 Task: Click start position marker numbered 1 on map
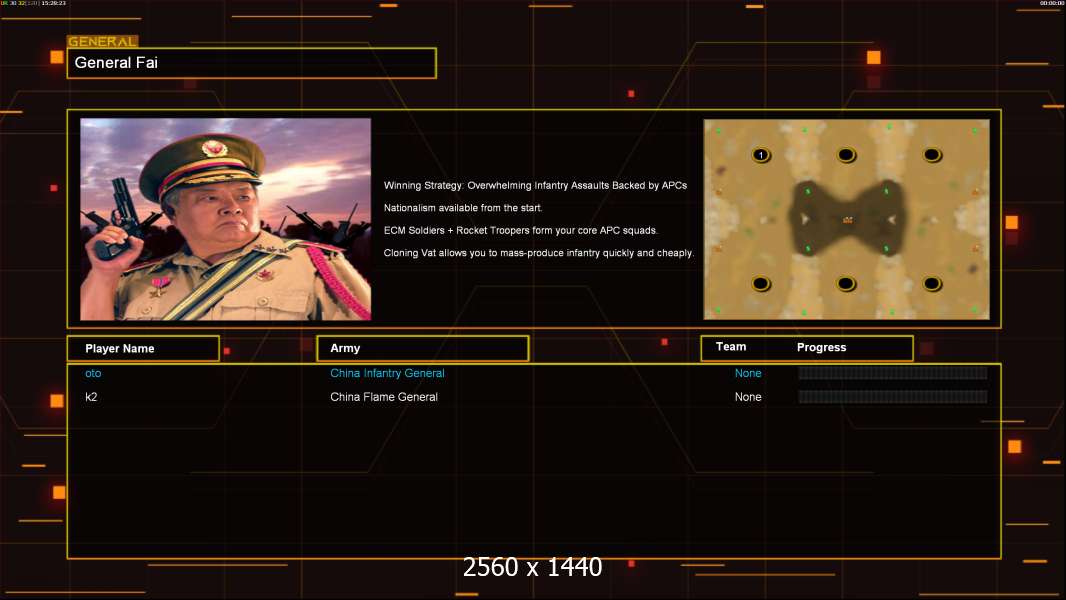coord(761,155)
